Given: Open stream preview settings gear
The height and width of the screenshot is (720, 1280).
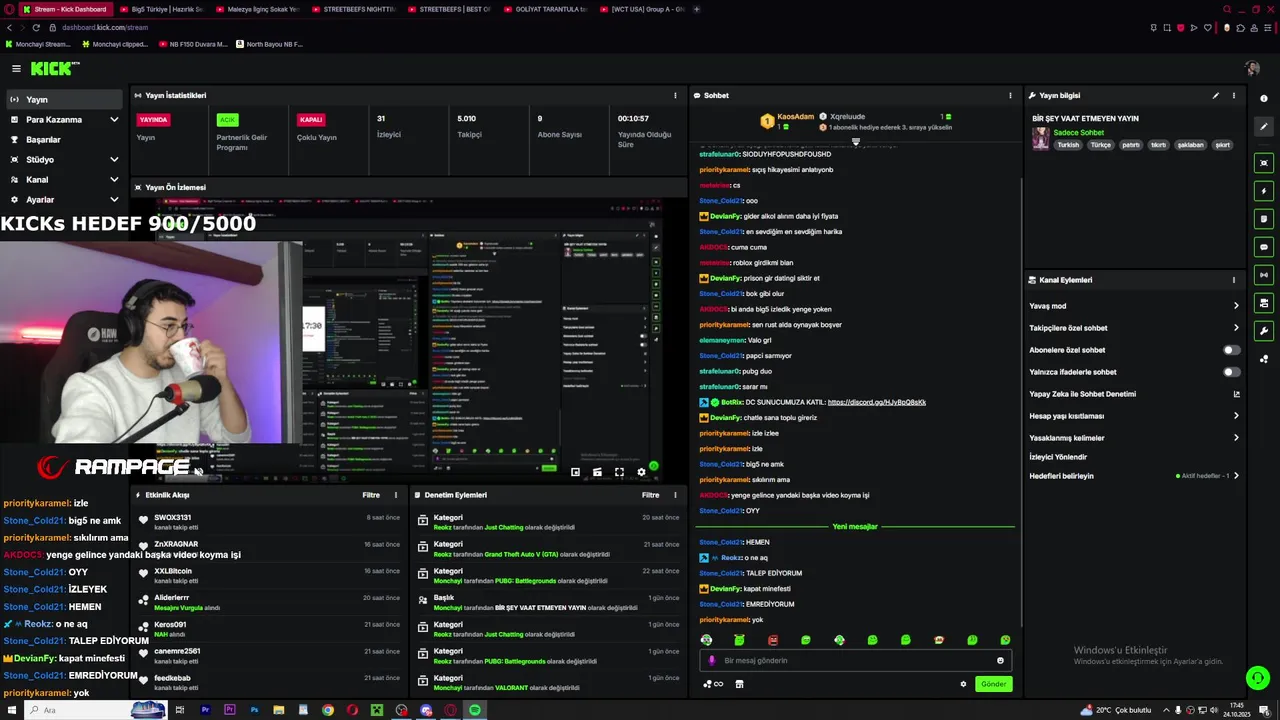Looking at the screenshot, I should pos(641,472).
